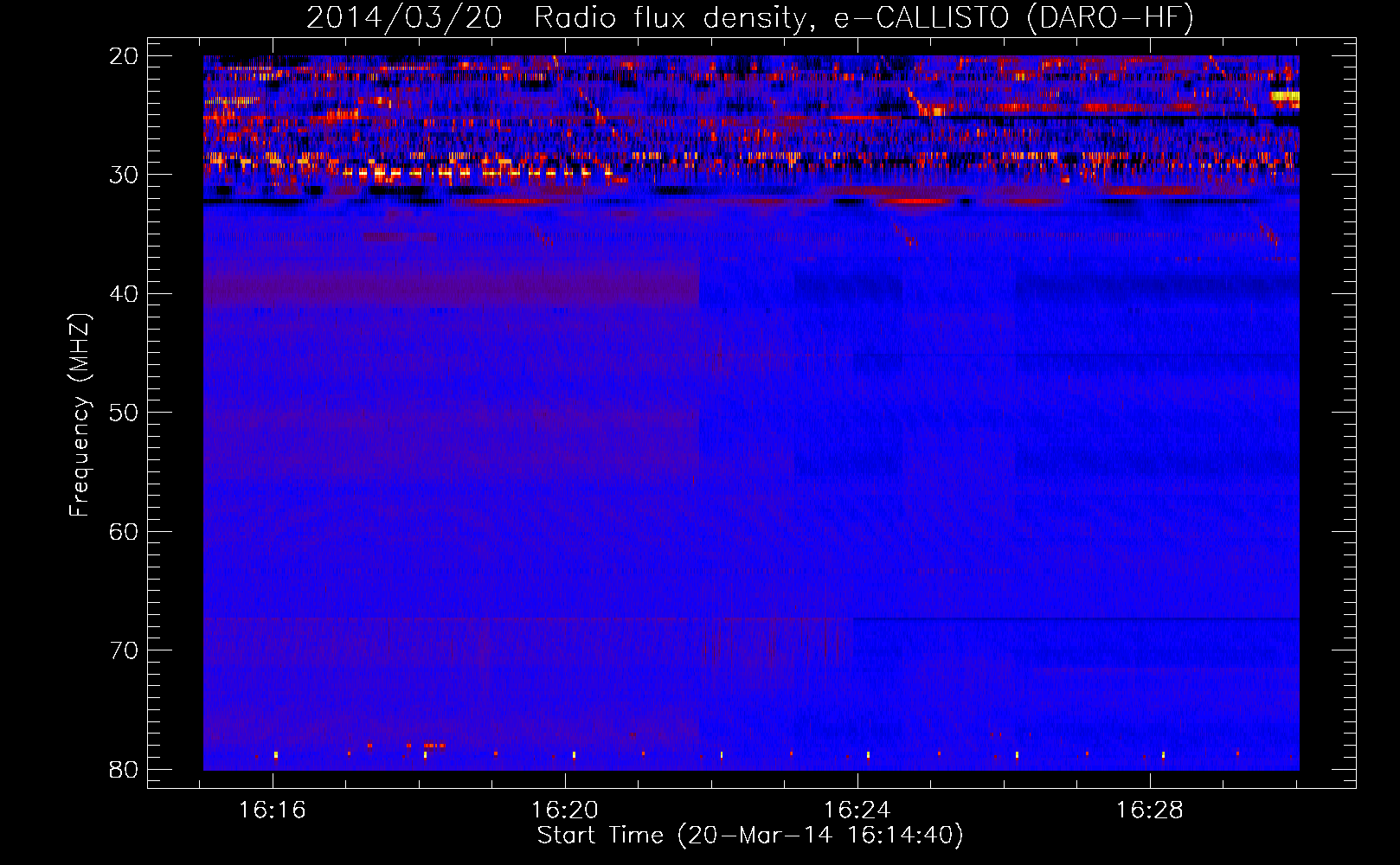
Task: Click the 'Frequency (MHZ)' axis label
Action: click(80, 414)
